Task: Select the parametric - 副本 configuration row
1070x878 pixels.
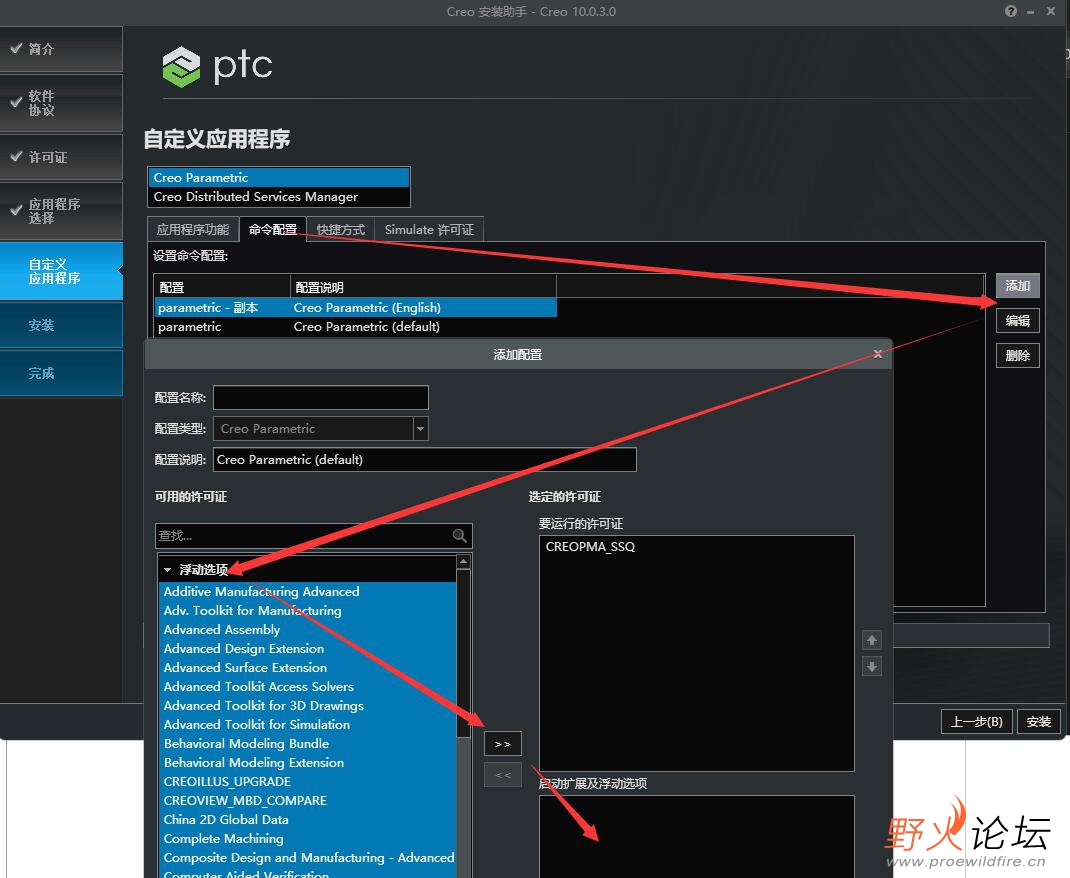Action: [x=356, y=308]
